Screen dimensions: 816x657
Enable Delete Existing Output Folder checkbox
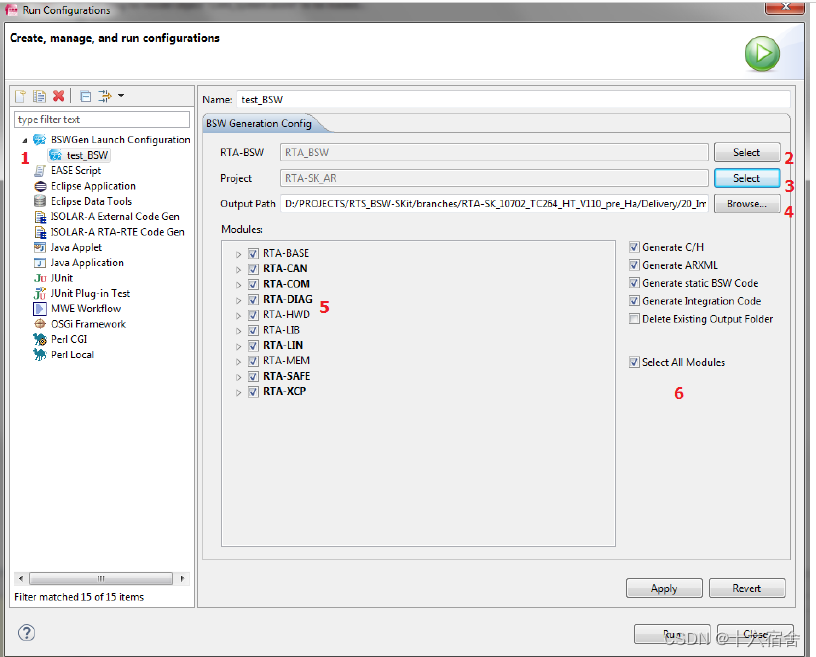[x=634, y=319]
